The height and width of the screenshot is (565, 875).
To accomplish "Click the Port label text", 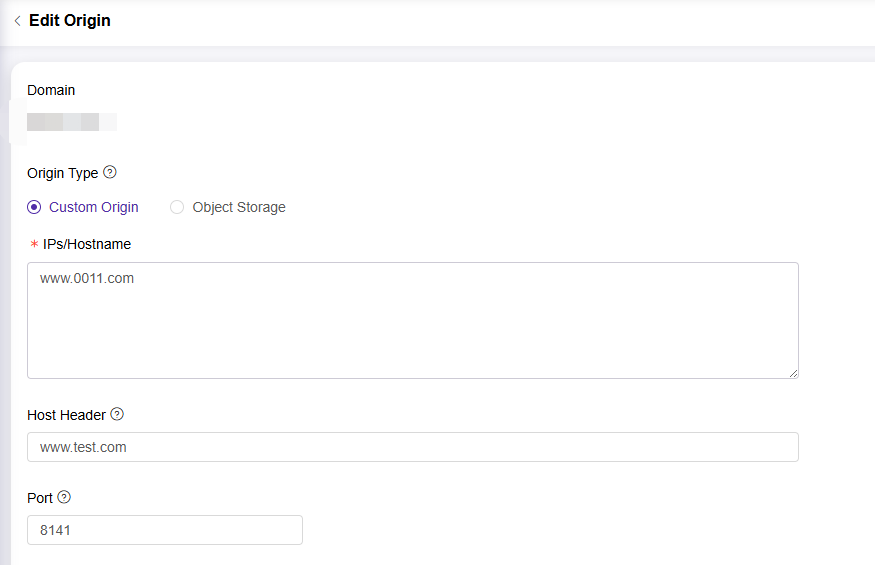I will (40, 498).
